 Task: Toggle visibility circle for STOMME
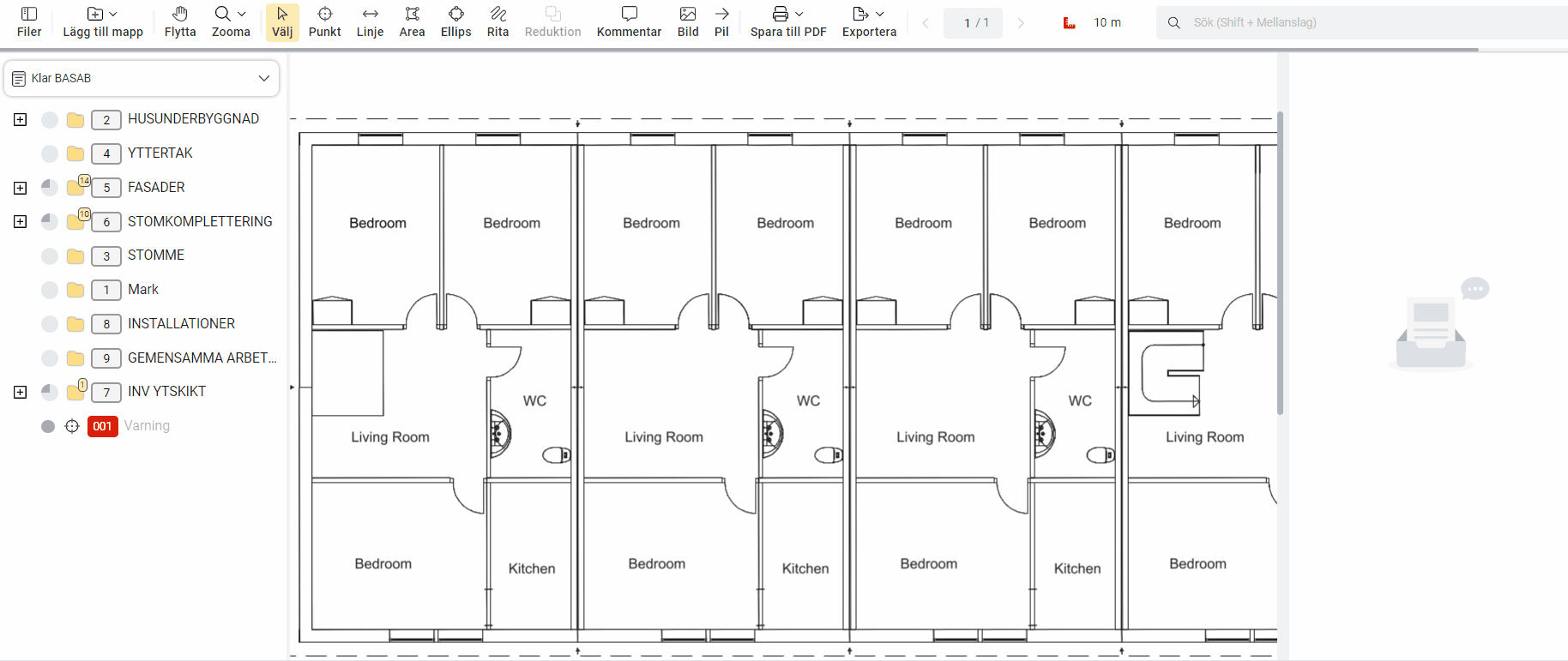[50, 255]
